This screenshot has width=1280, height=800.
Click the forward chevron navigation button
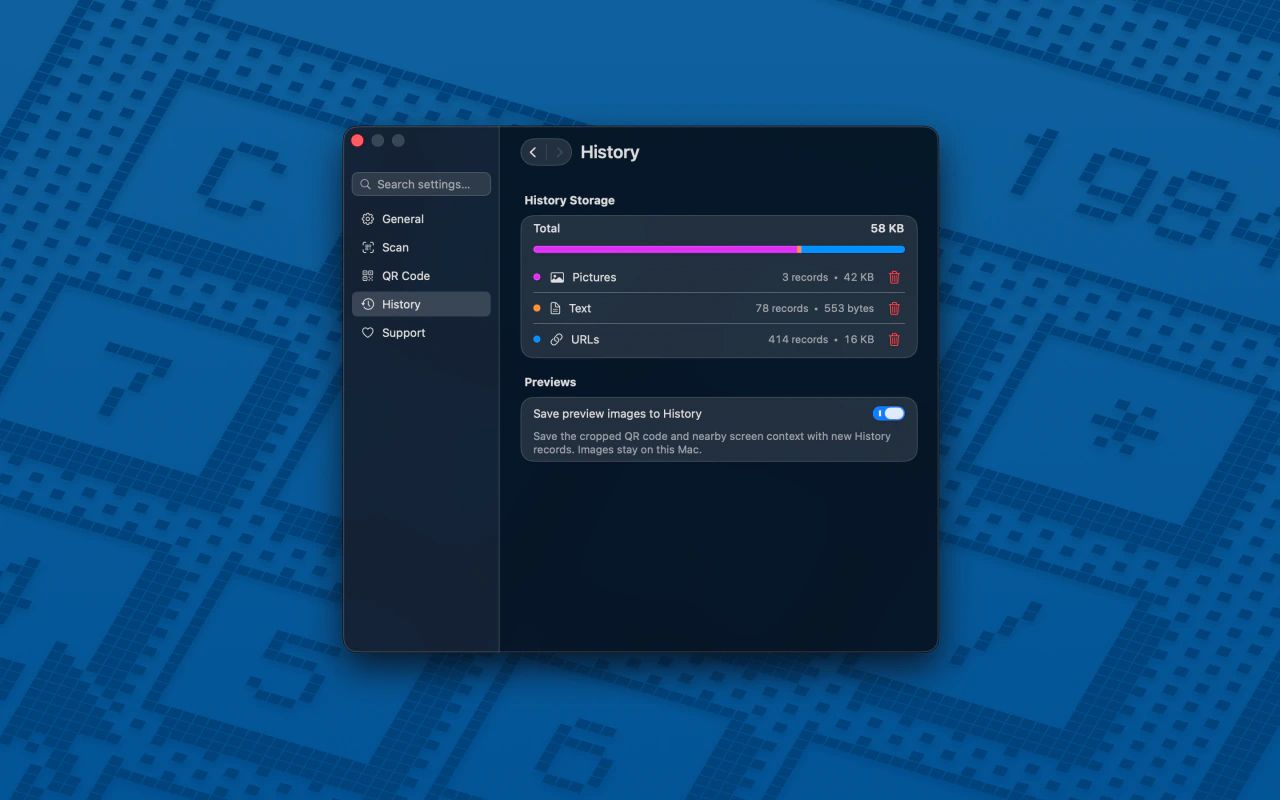(559, 152)
